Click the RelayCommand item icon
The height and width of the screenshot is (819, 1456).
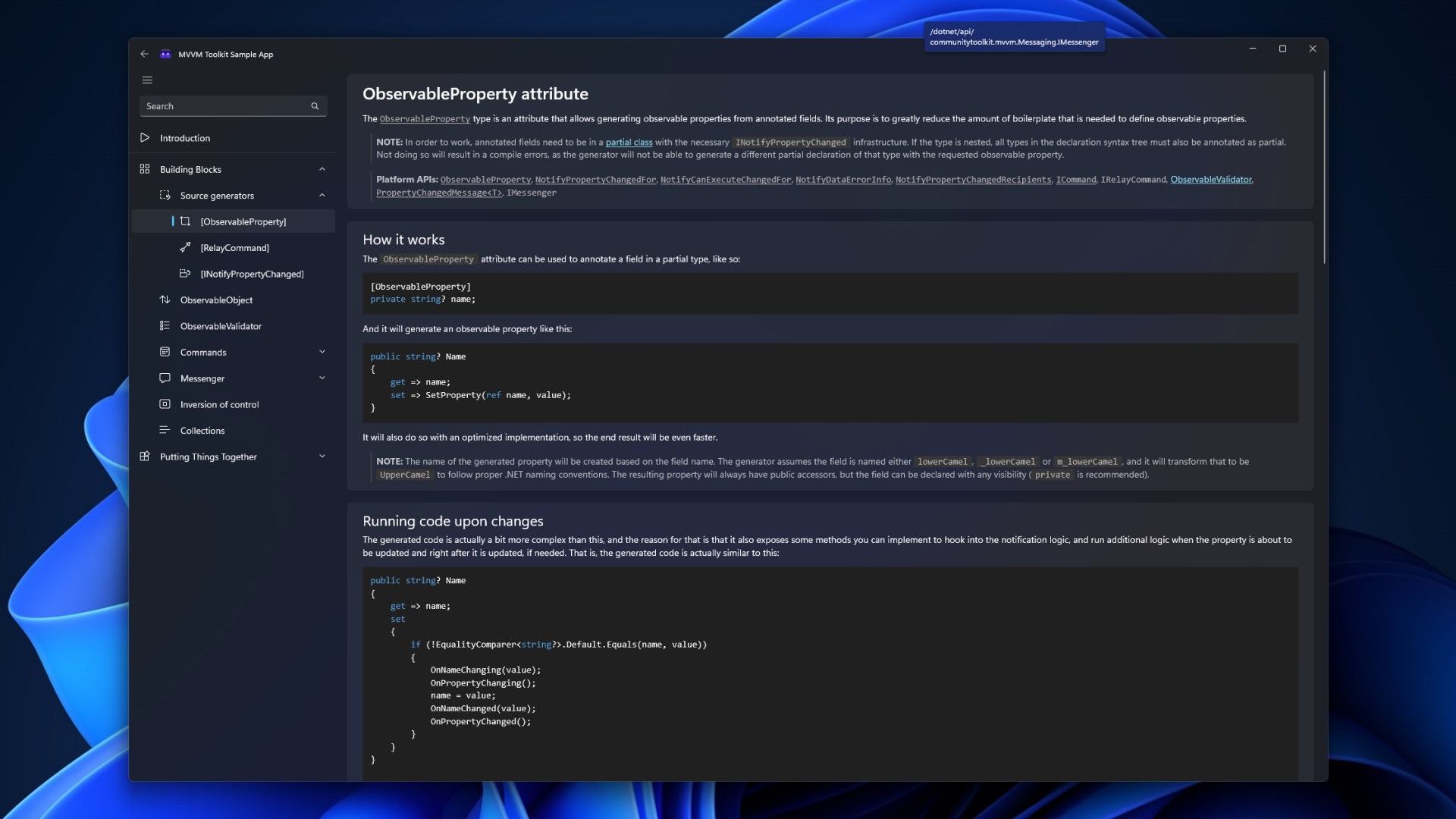pyautogui.click(x=185, y=247)
